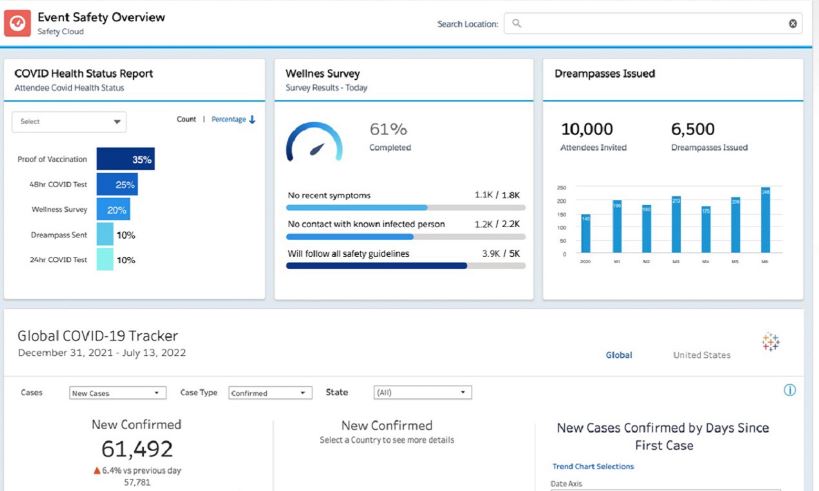Click the sort arrow next to Percentage

(x=252, y=120)
